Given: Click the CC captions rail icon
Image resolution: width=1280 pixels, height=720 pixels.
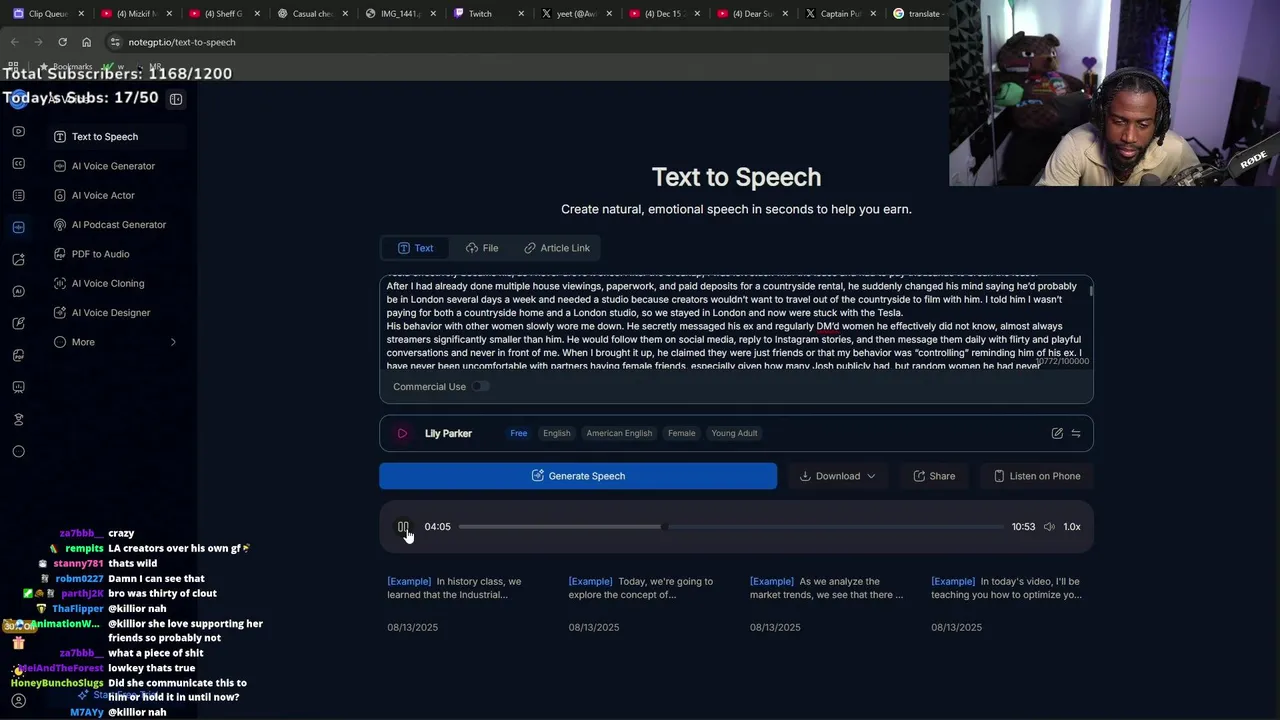Looking at the screenshot, I should (x=18, y=163).
